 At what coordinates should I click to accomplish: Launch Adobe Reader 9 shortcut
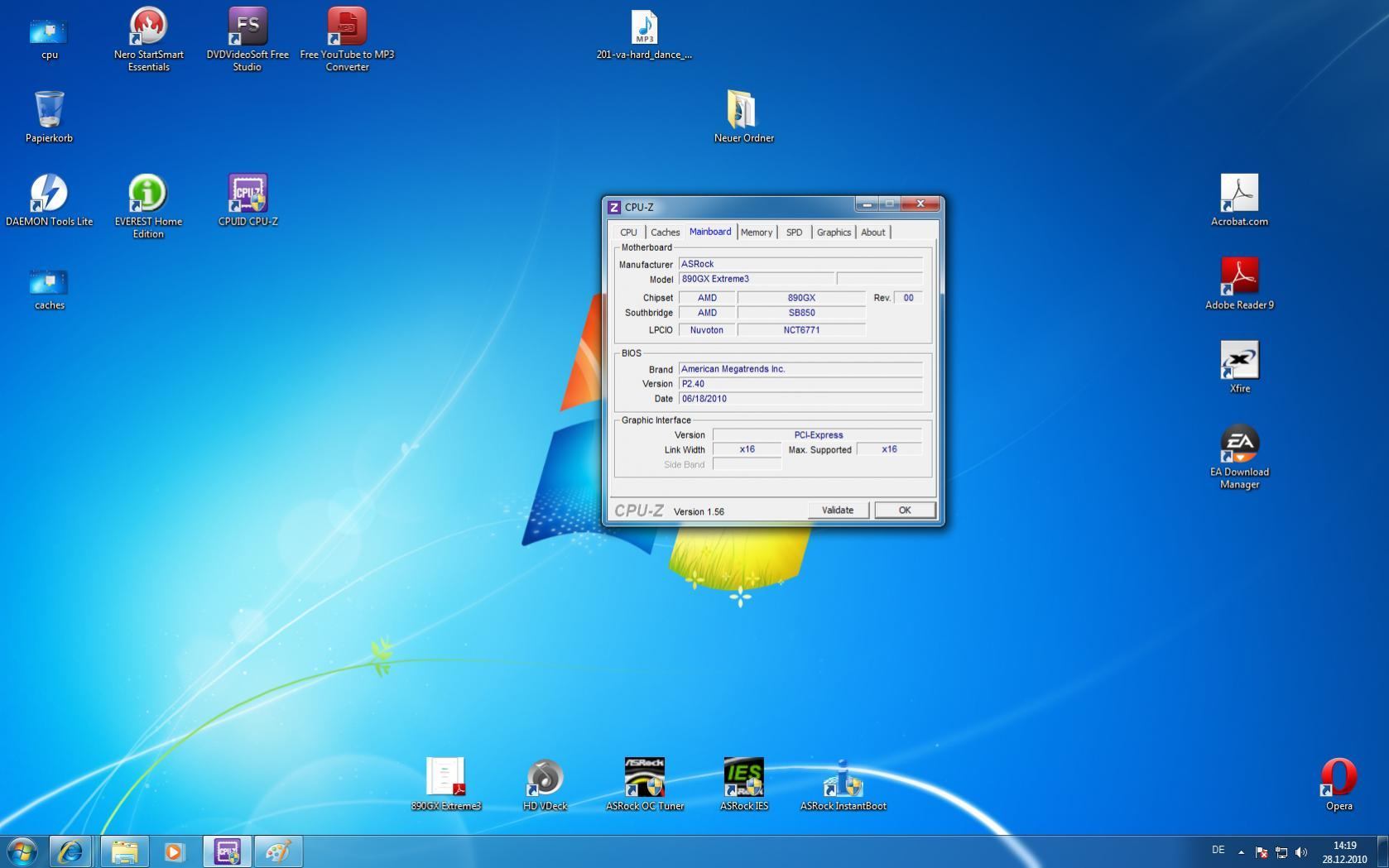tap(1239, 284)
